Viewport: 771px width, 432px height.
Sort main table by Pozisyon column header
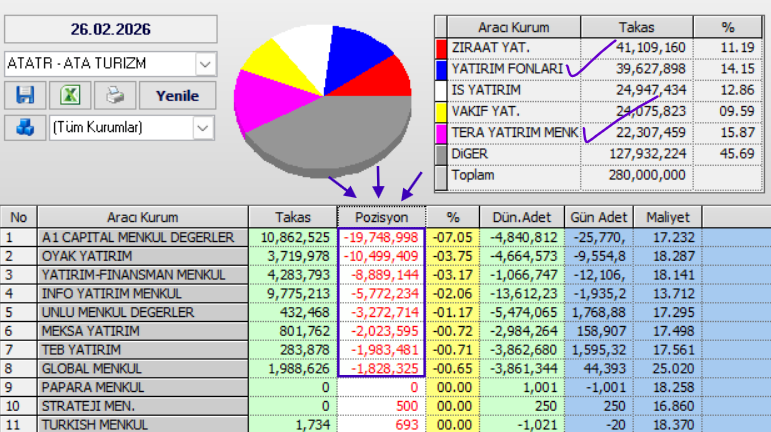point(382,217)
